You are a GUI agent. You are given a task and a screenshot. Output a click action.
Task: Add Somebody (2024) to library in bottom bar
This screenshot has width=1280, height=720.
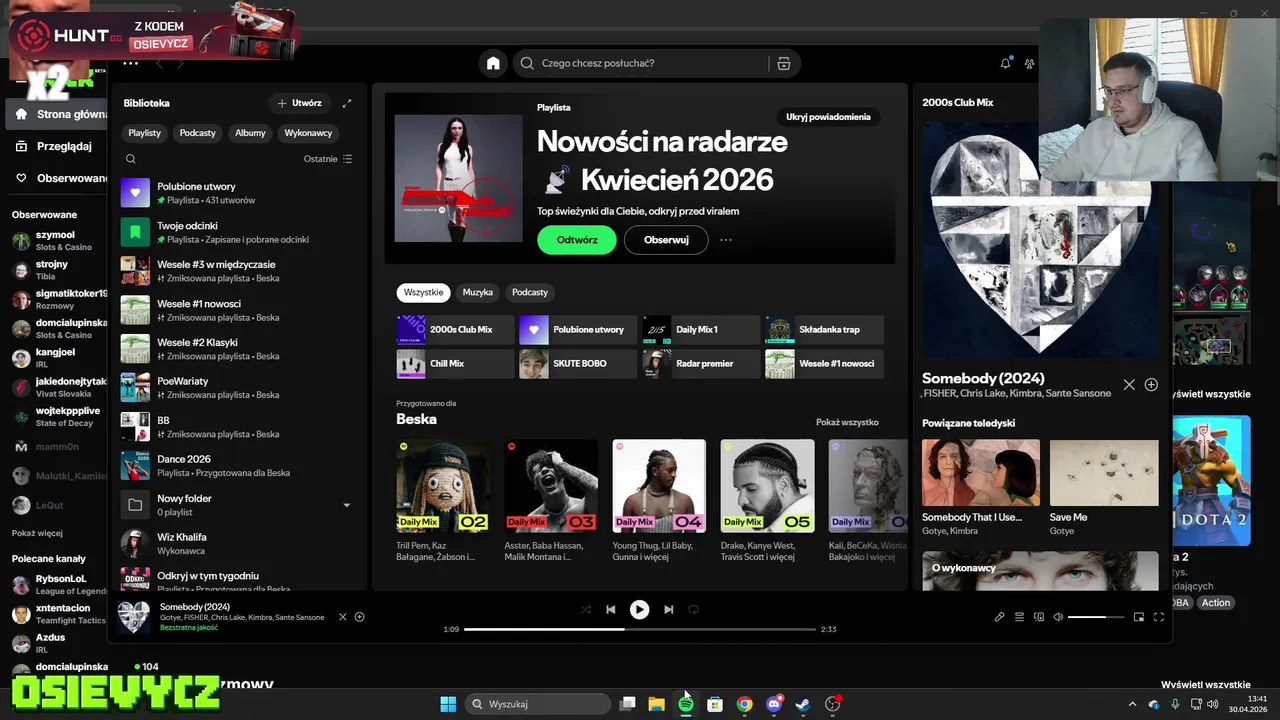[360, 617]
